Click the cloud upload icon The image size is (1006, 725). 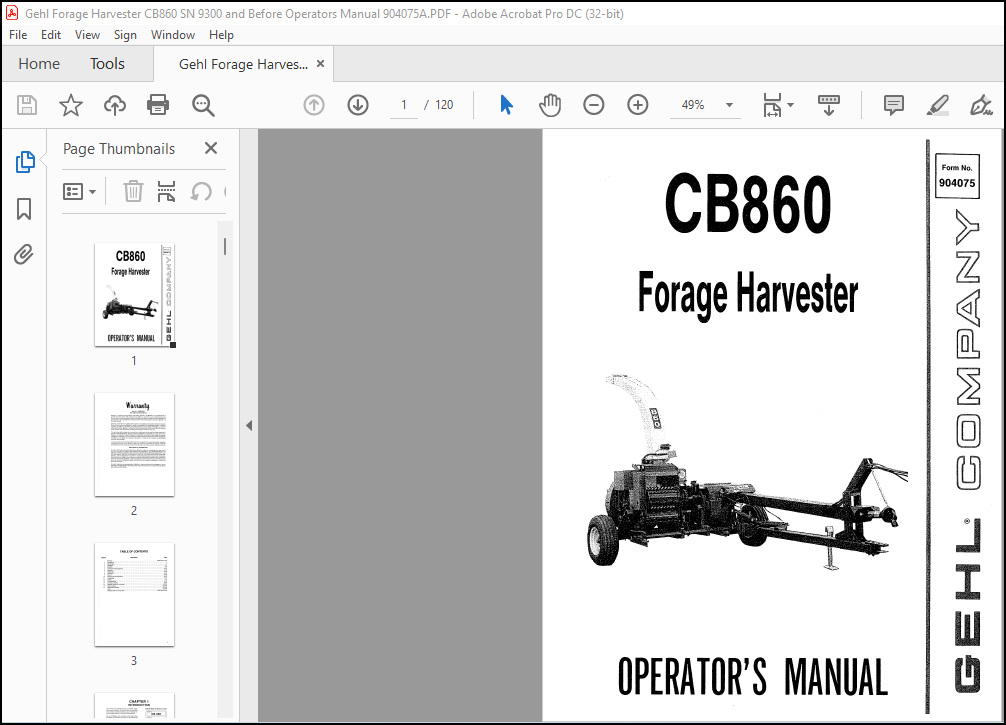[115, 105]
